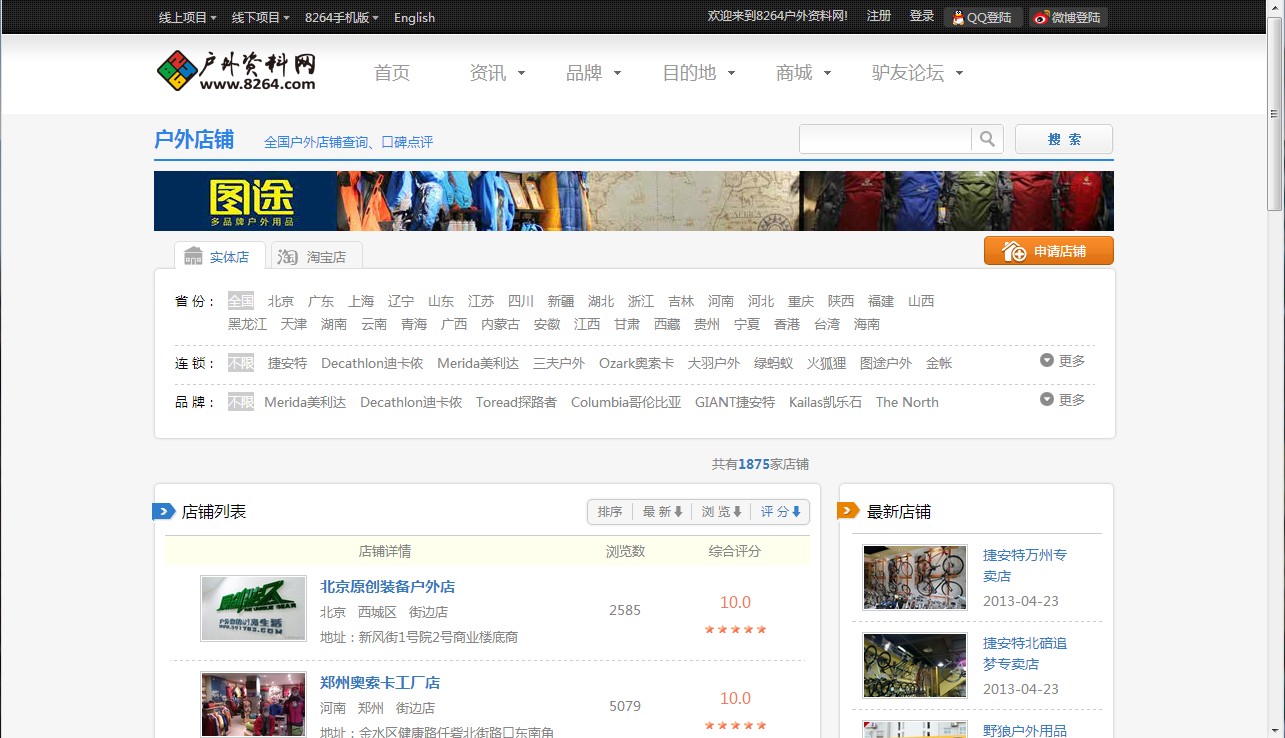Open the 郑州奥索卡工厂店 store link
The image size is (1285, 738).
tap(378, 683)
